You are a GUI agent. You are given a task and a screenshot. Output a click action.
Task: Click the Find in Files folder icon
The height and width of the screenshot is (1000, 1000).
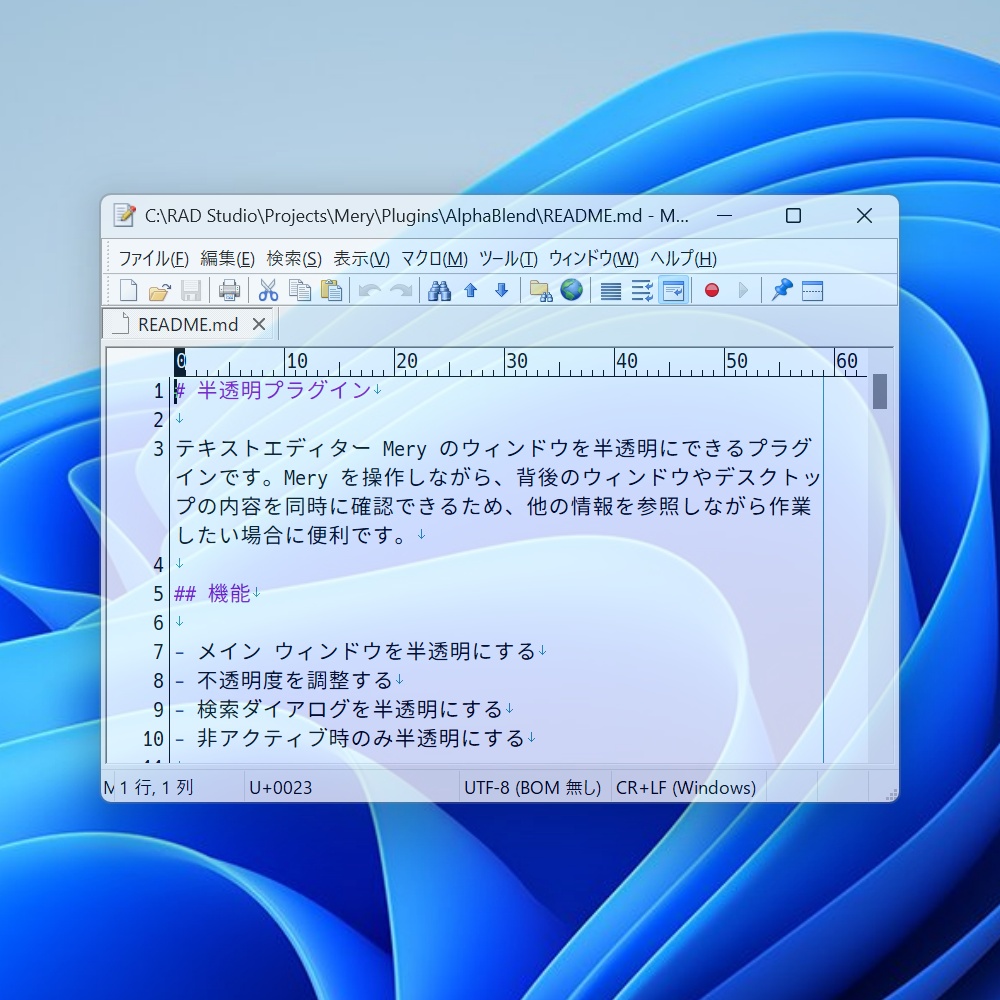[x=540, y=291]
